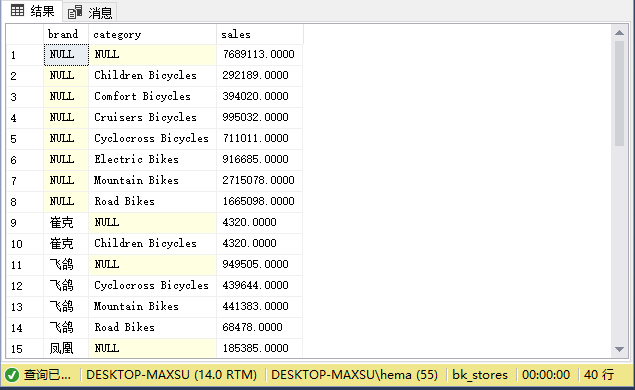Select the sales column header
Viewport: 635px width, 390px height.
click(260, 34)
